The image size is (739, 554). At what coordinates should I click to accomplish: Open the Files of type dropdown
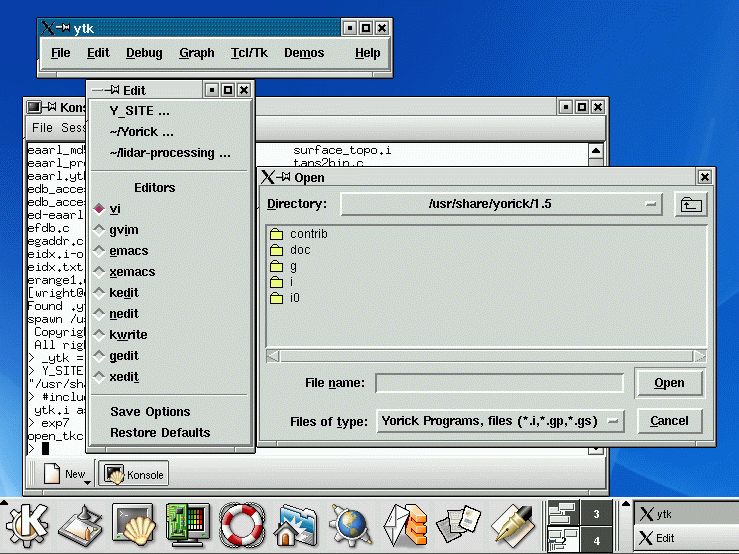(614, 421)
